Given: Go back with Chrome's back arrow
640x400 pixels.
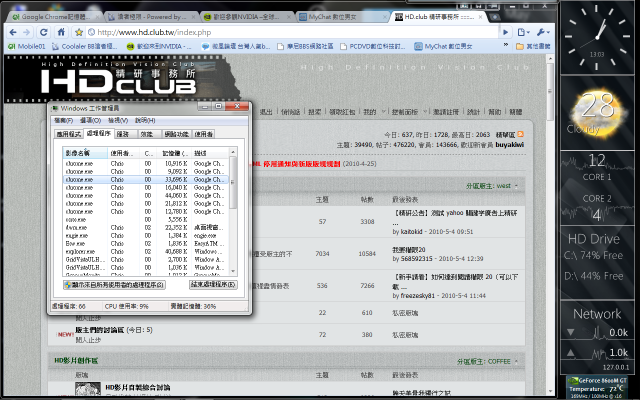Looking at the screenshot, I should (x=13, y=32).
